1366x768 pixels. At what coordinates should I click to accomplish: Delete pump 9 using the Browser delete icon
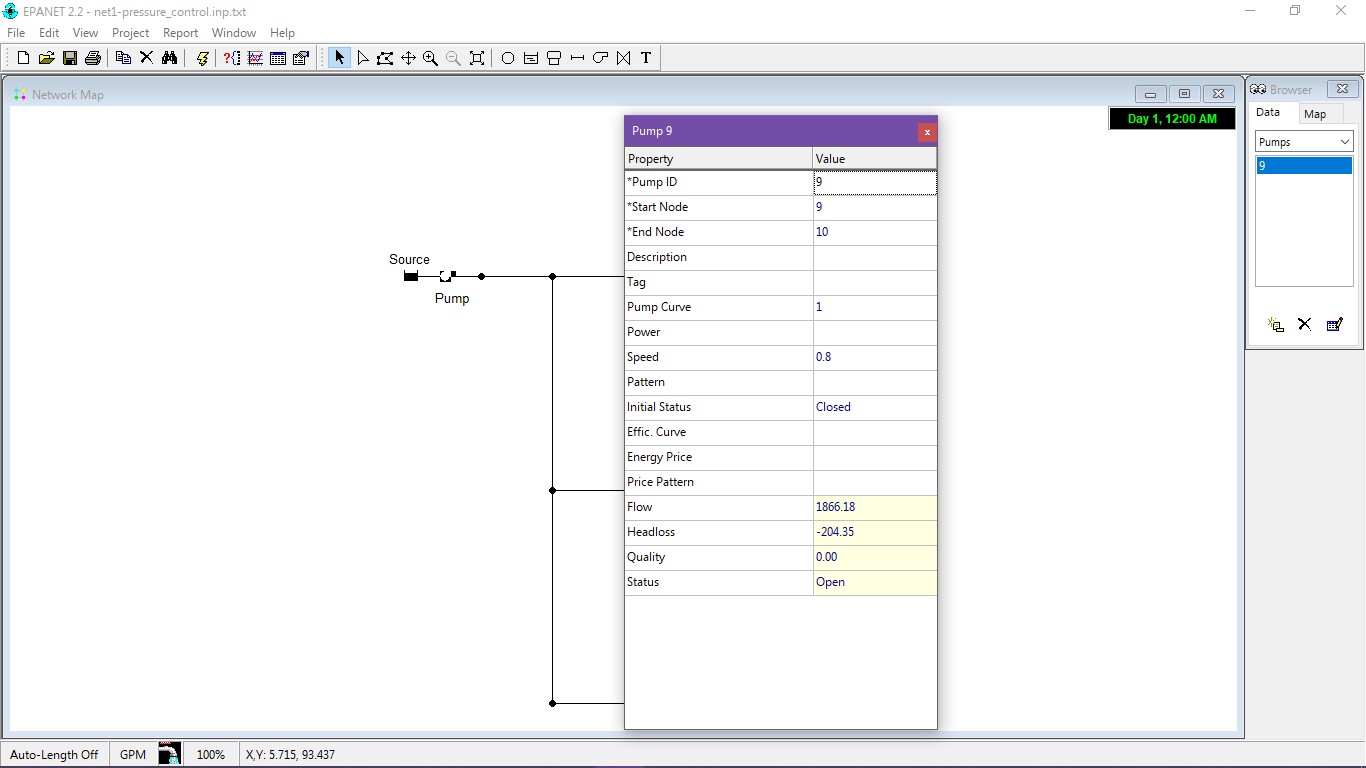(1304, 325)
